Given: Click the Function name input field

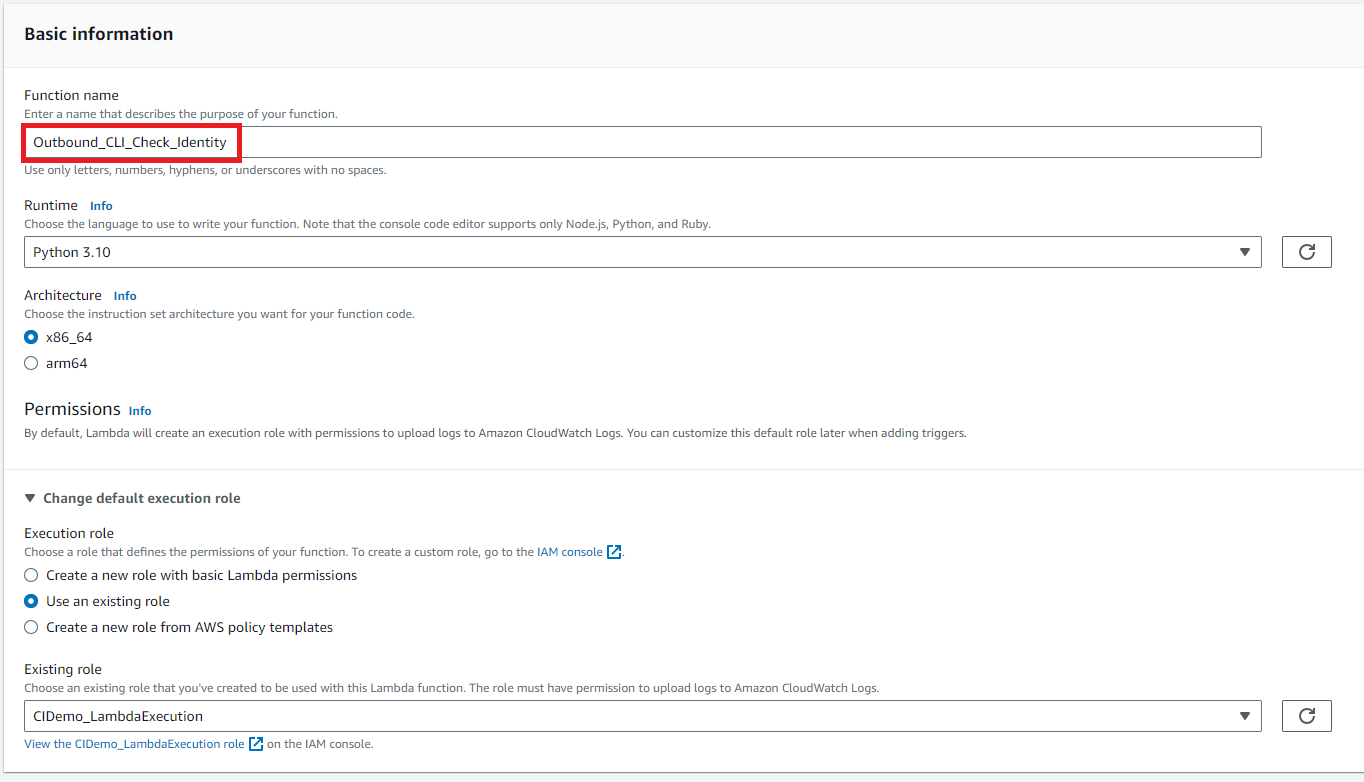Looking at the screenshot, I should pyautogui.click(x=643, y=142).
